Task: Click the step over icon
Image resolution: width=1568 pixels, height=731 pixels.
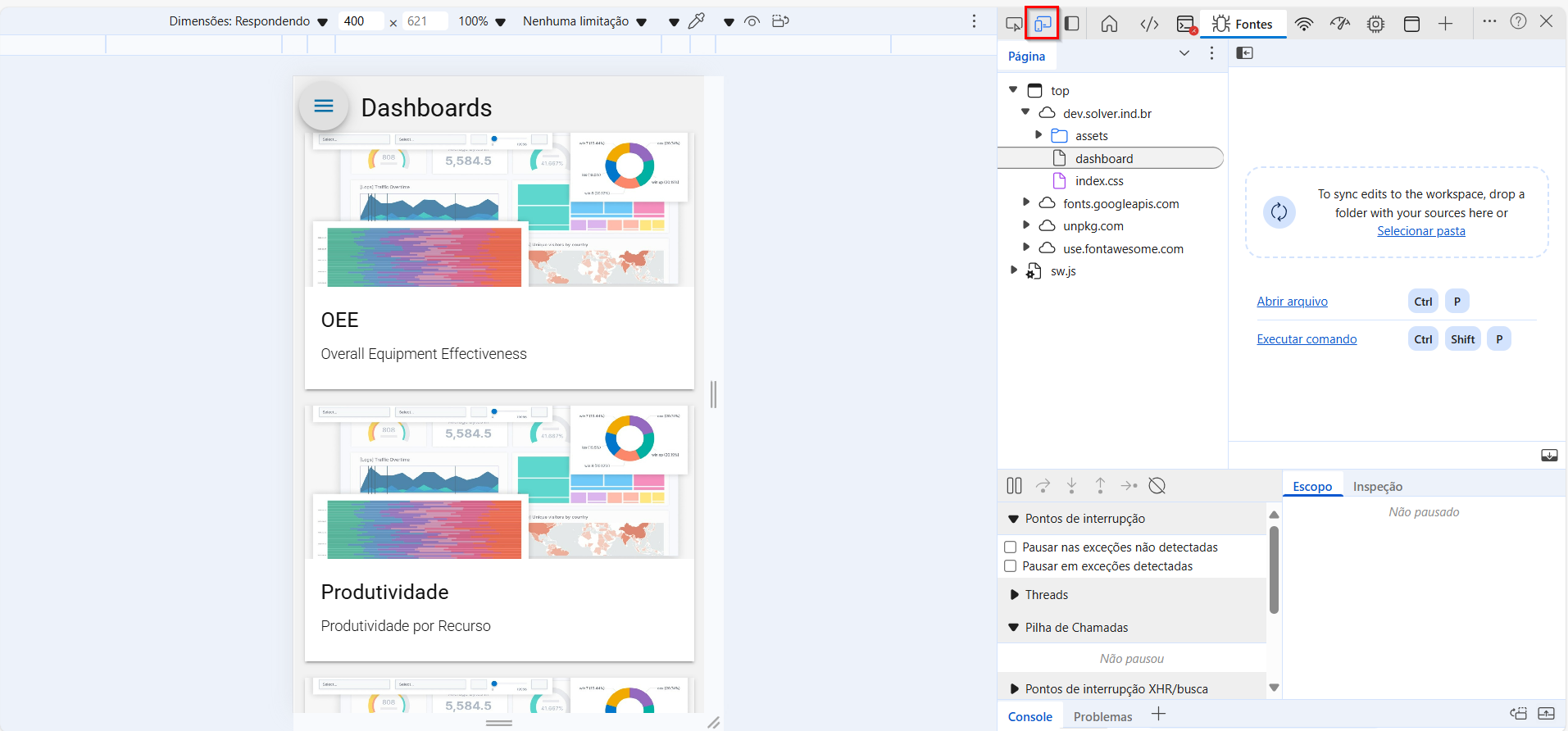Action: click(x=1043, y=486)
